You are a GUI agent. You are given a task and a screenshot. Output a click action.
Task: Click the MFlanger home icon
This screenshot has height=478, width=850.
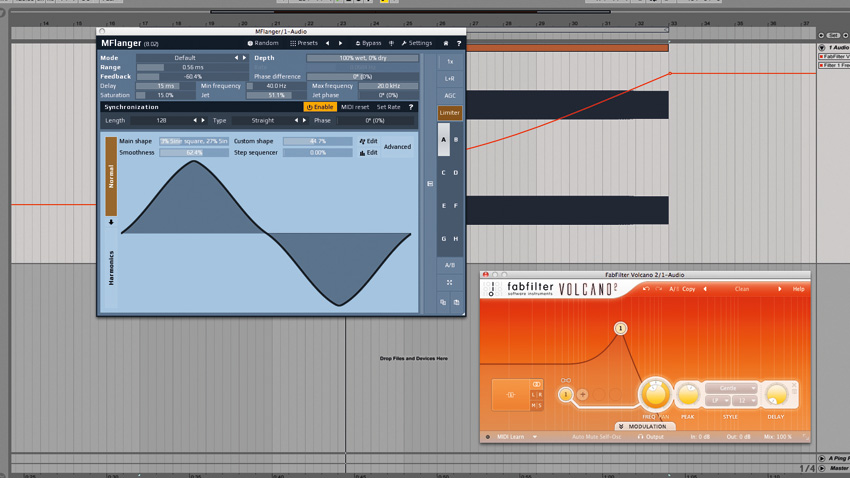point(446,43)
